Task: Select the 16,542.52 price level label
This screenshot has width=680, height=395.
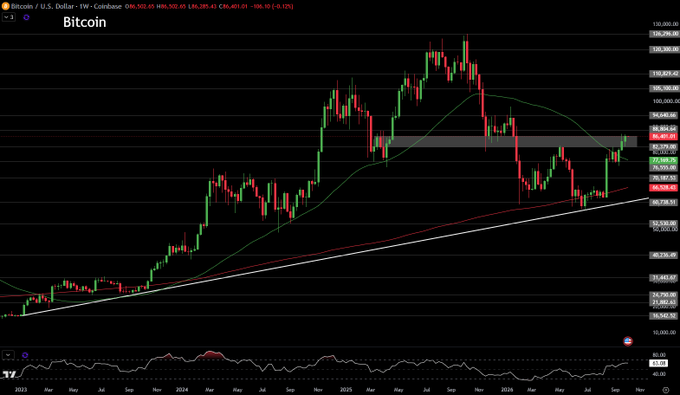Action: pos(664,316)
